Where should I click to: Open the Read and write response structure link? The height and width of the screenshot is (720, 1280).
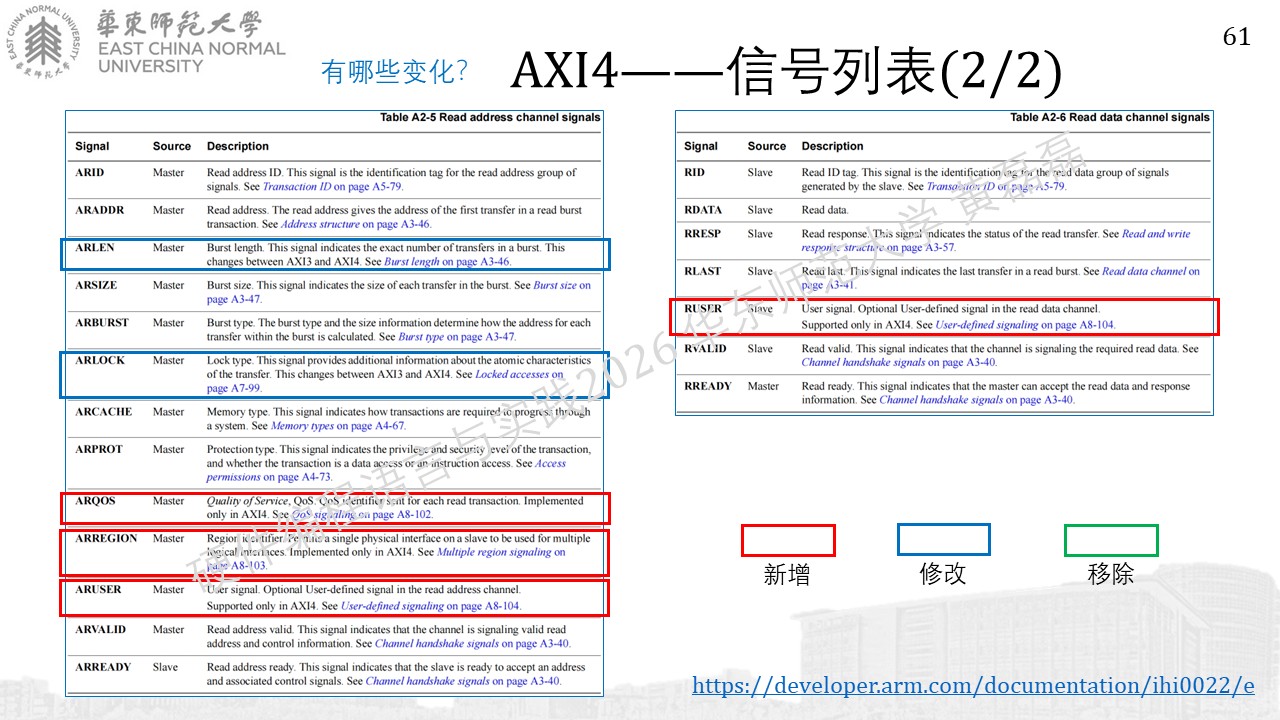pyautogui.click(x=996, y=241)
